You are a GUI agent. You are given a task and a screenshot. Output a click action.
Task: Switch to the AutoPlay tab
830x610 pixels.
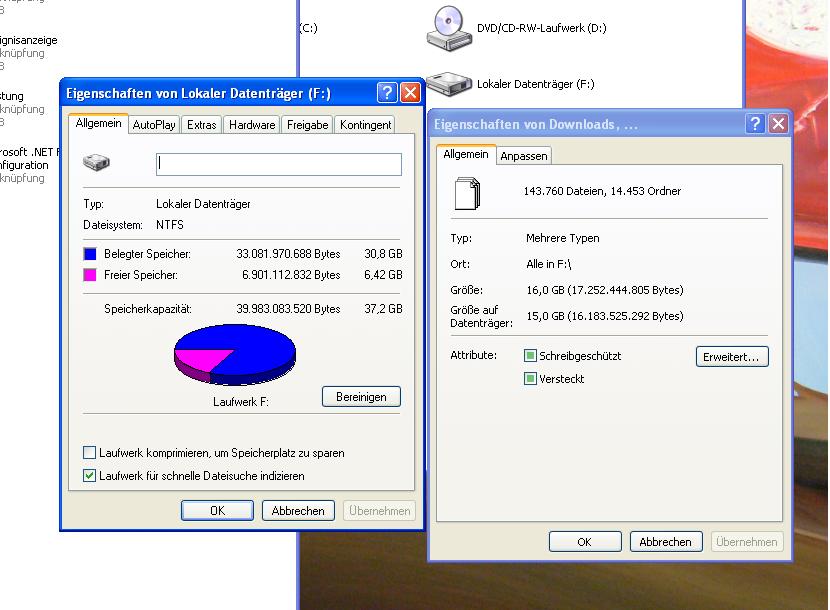154,125
